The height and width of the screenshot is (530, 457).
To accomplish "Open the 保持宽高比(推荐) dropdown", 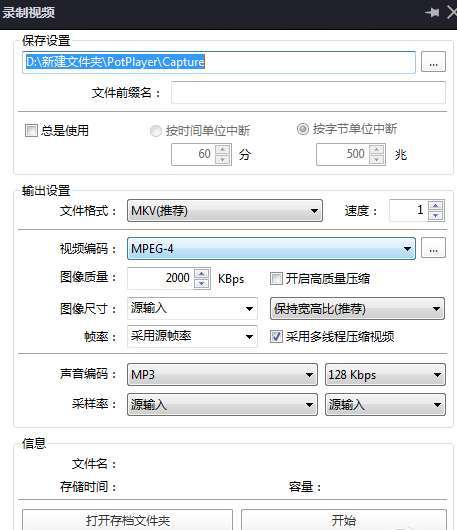I will click(x=357, y=308).
